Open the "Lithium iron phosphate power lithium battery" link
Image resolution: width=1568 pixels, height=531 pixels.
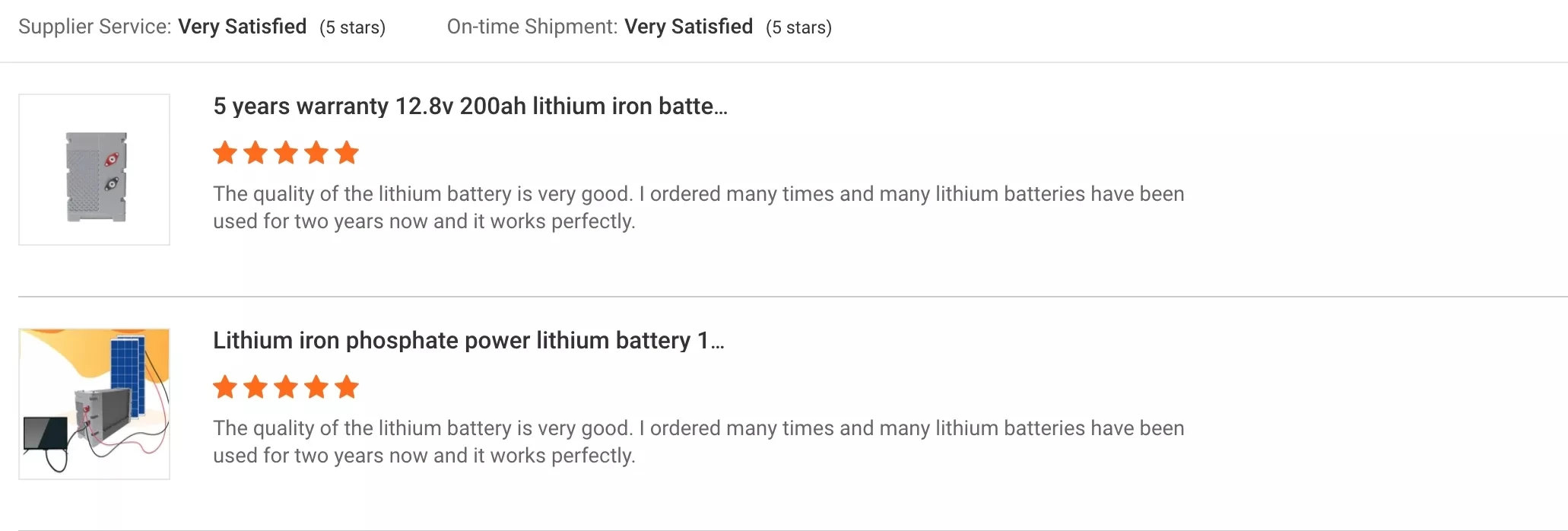click(x=468, y=341)
